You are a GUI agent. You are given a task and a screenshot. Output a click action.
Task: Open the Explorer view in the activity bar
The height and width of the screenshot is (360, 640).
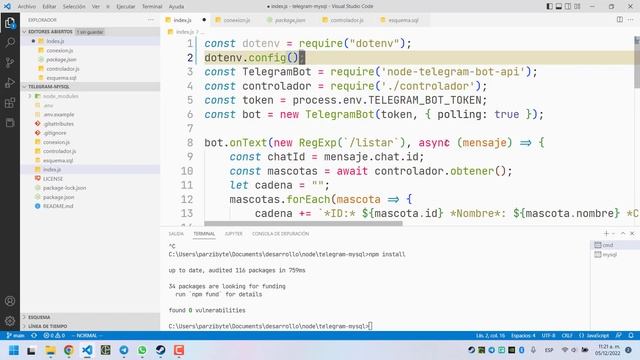point(10,23)
